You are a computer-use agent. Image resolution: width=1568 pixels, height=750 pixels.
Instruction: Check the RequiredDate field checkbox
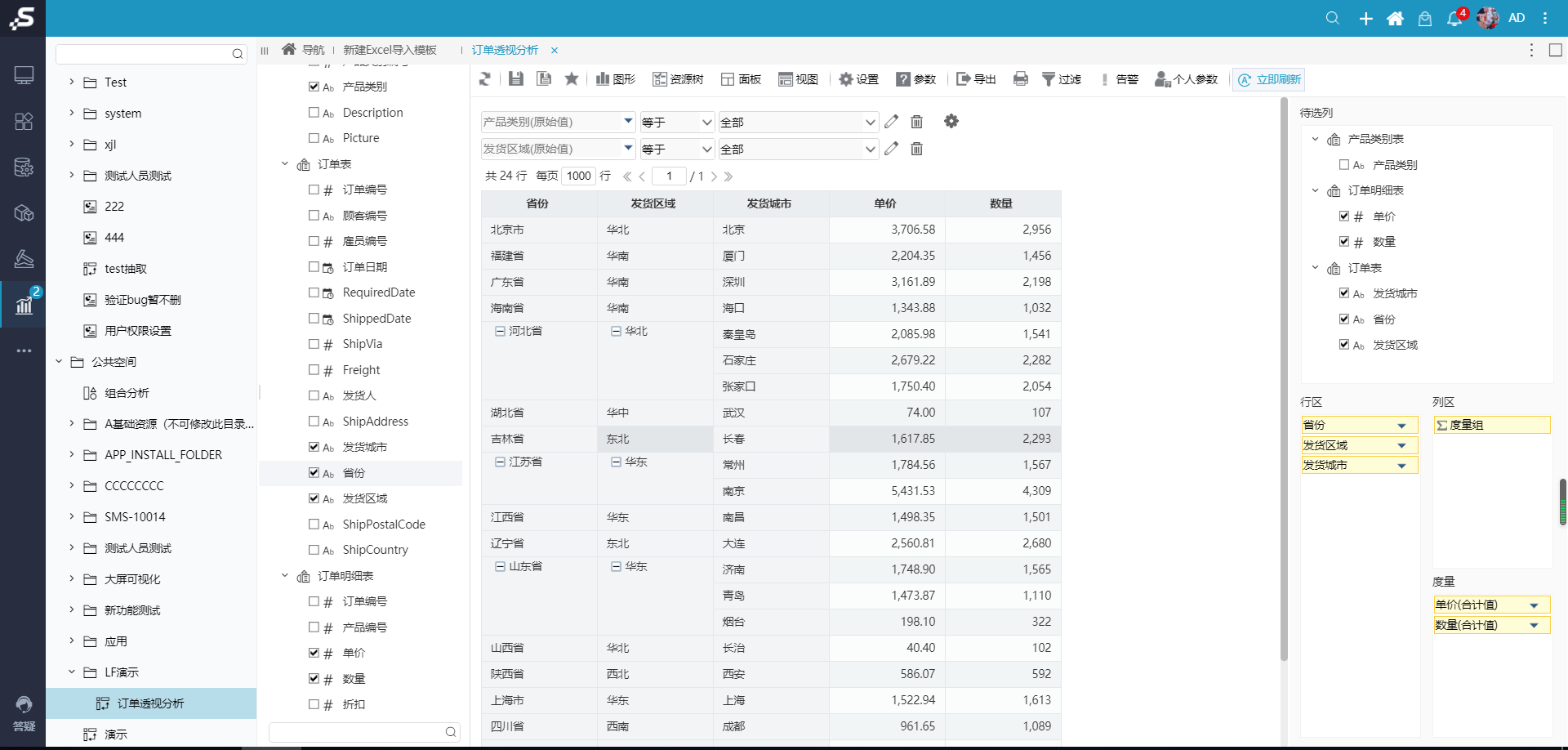314,292
